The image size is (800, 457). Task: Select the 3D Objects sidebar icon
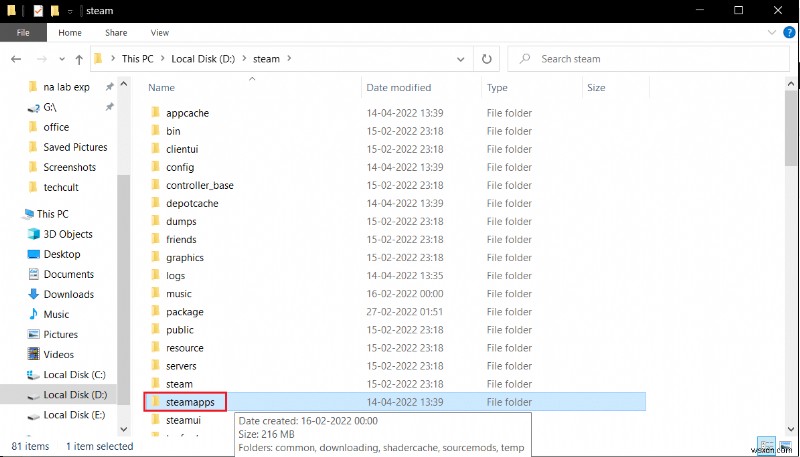pyautogui.click(x=34, y=234)
